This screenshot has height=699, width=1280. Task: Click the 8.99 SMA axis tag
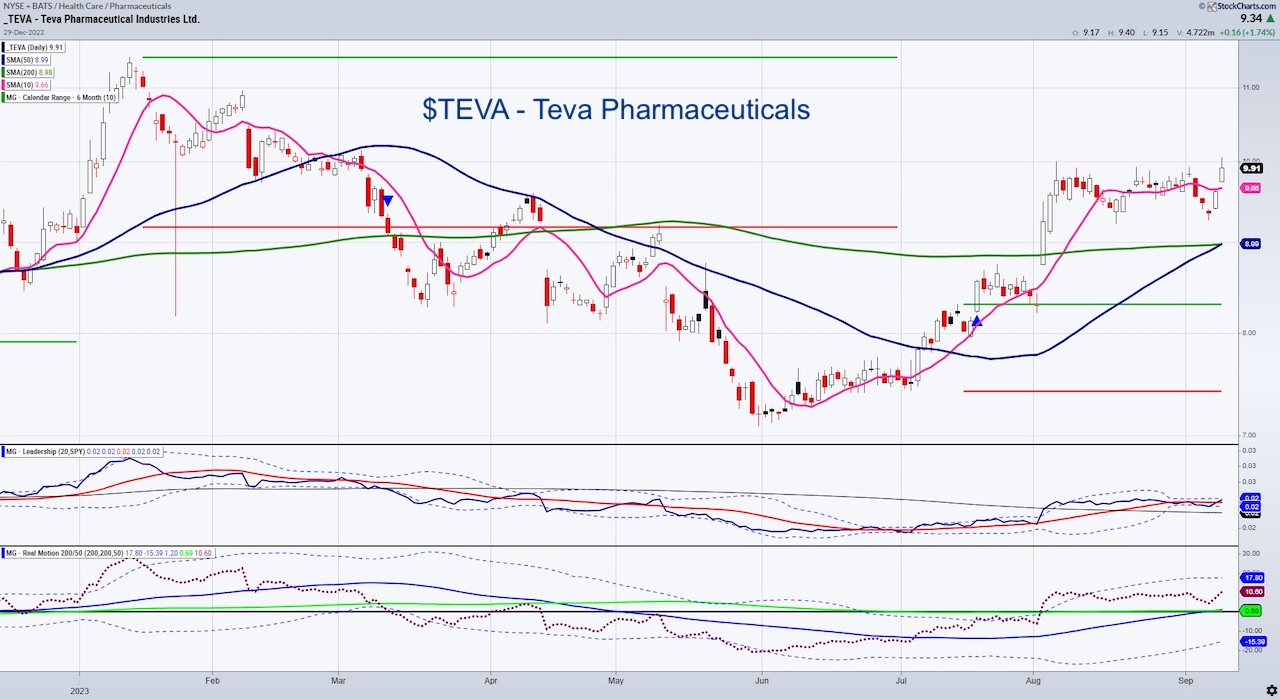(1251, 244)
